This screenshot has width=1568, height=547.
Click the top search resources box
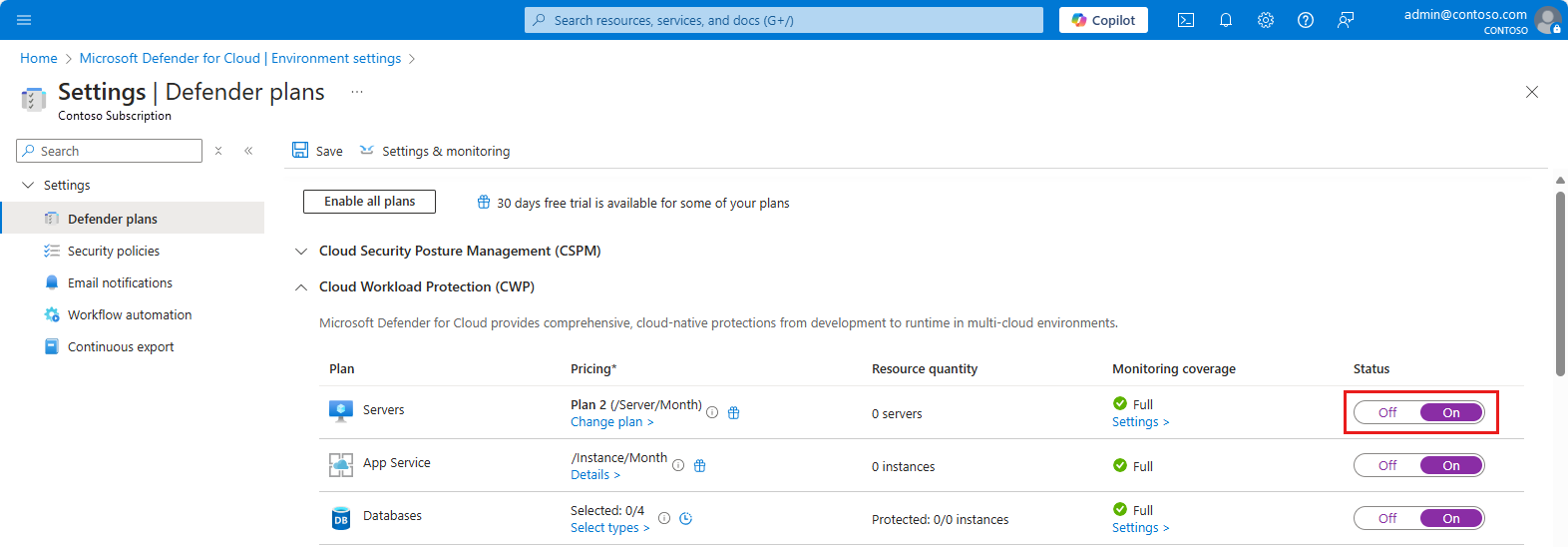click(783, 20)
